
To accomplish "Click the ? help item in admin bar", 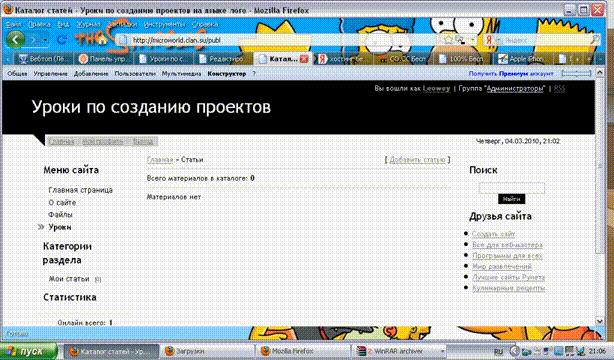I will pyautogui.click(x=254, y=74).
